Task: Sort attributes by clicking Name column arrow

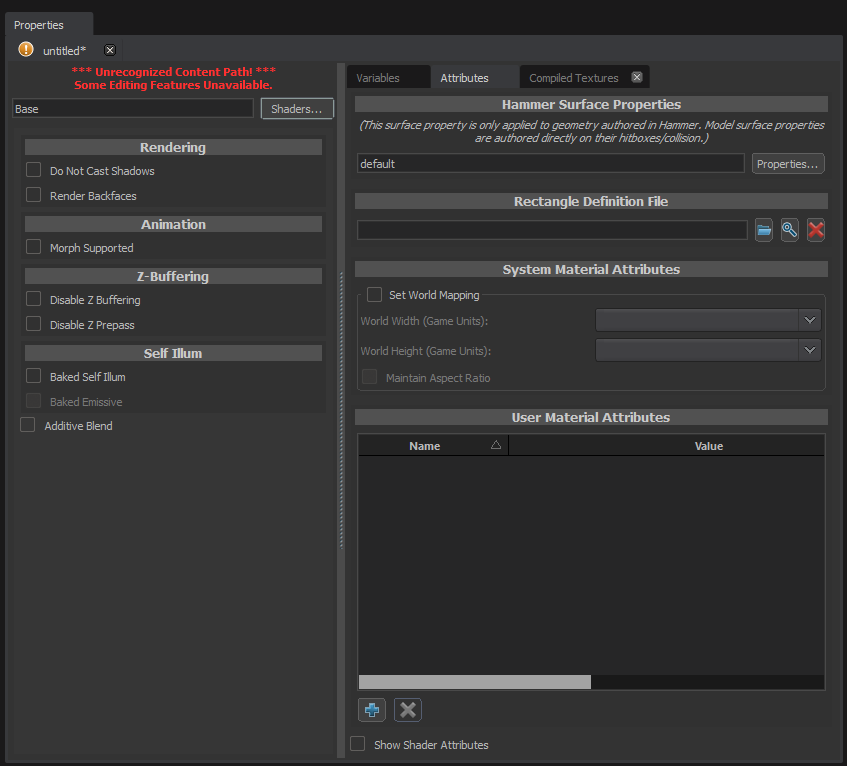Action: 496,445
